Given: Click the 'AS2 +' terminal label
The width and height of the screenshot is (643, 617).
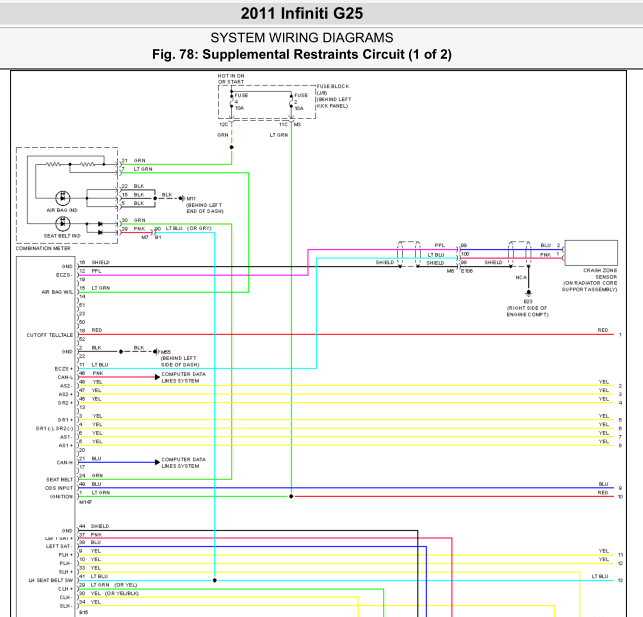Looking at the screenshot, I should tap(66, 394).
